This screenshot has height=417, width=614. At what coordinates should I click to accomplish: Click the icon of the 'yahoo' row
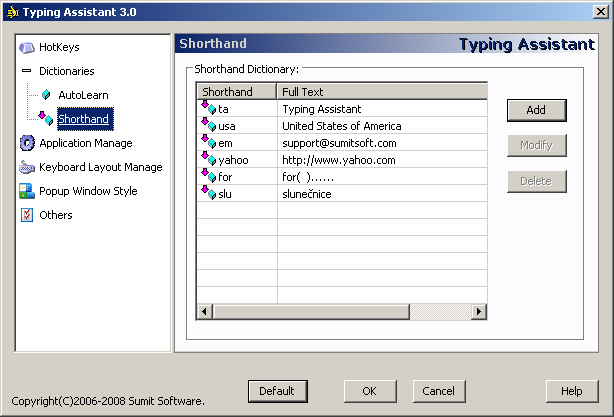click(209, 159)
